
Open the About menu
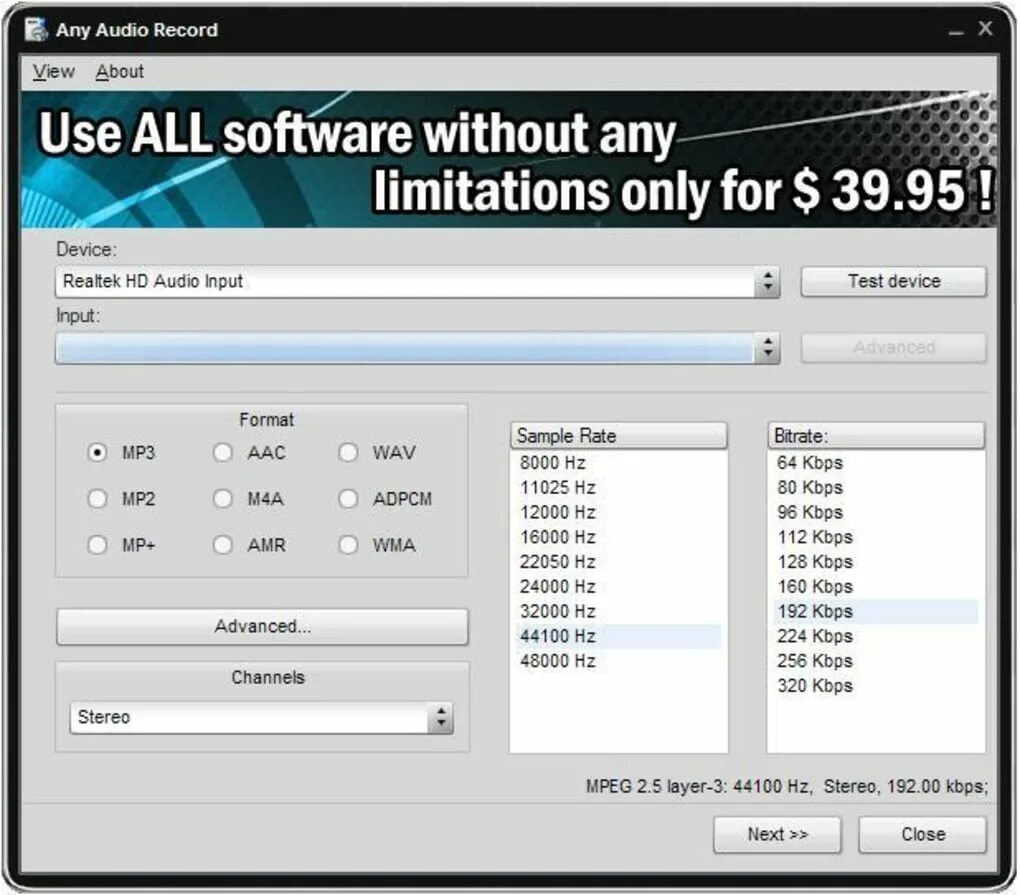[x=119, y=71]
